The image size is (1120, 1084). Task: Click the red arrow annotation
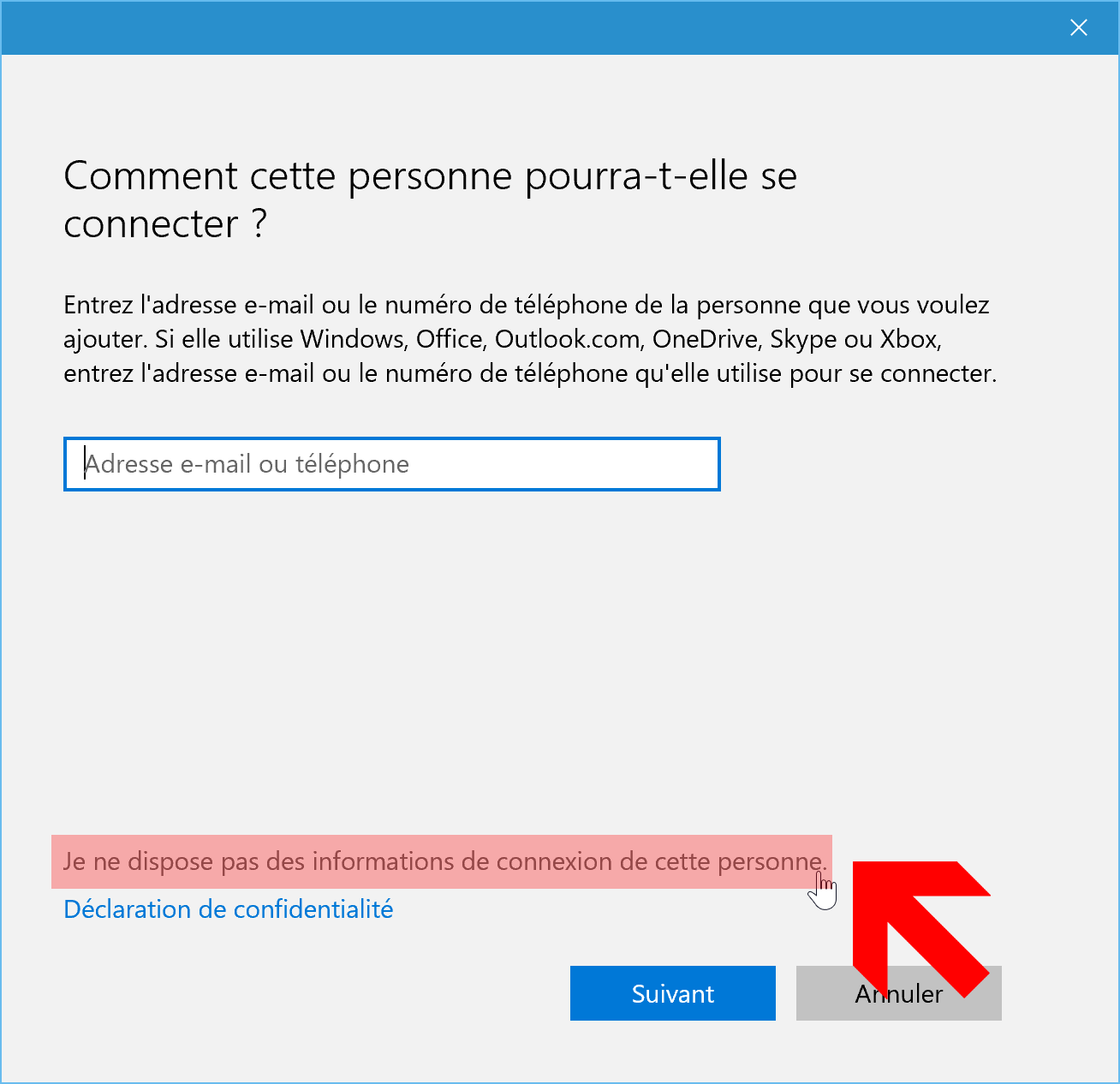tap(920, 928)
